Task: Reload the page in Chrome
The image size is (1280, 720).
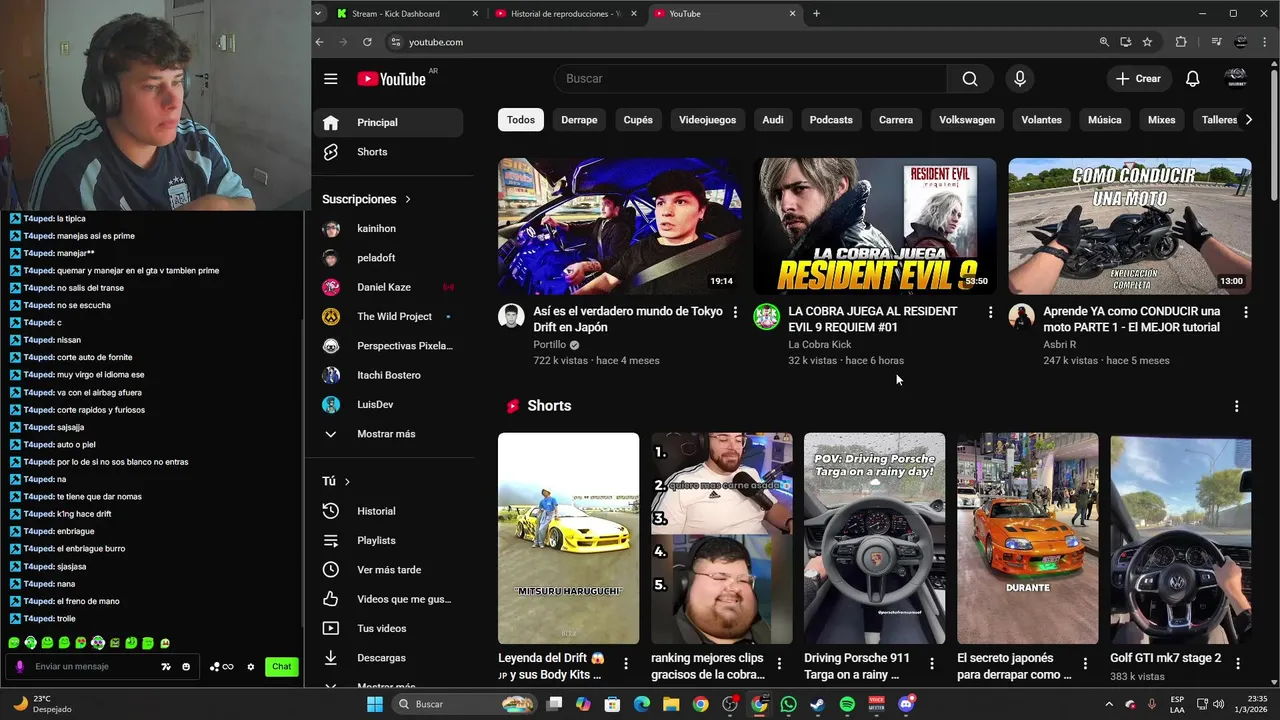Action: [367, 42]
